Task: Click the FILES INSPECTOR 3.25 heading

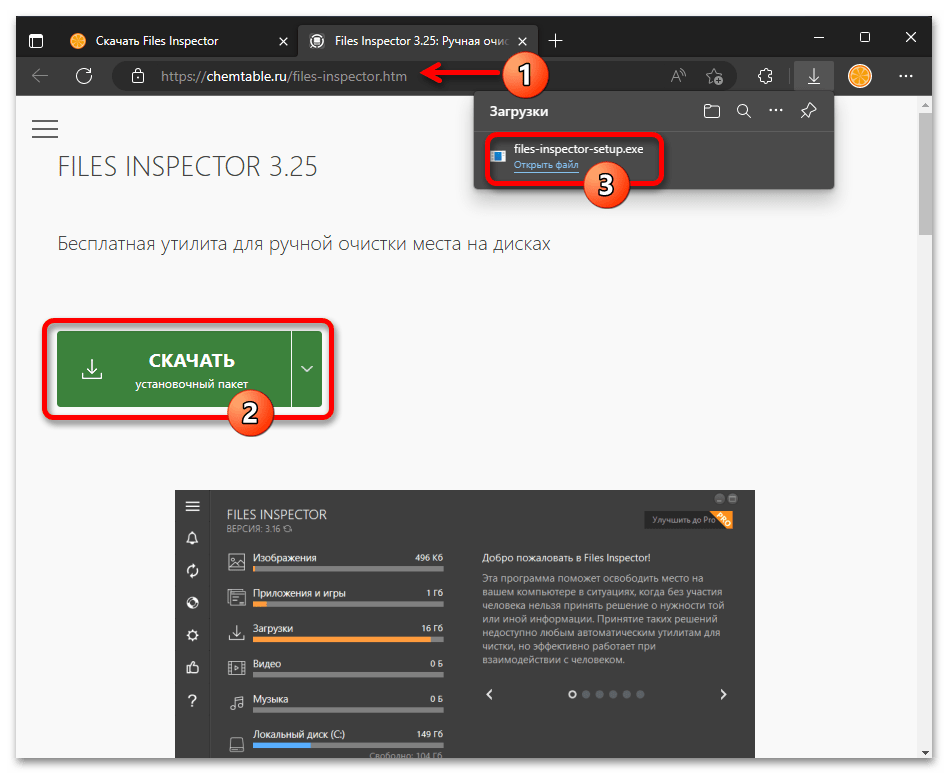Action: point(187,166)
